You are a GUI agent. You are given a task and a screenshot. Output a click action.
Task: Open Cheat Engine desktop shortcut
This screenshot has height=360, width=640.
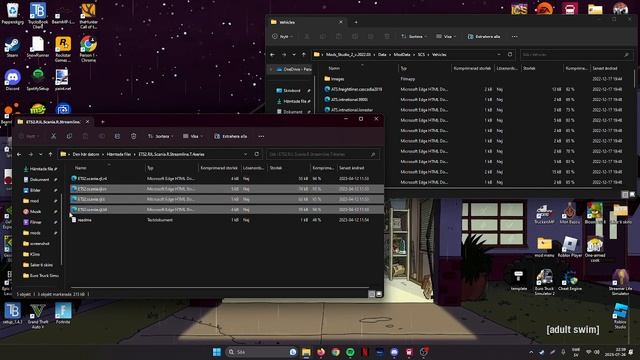569,280
